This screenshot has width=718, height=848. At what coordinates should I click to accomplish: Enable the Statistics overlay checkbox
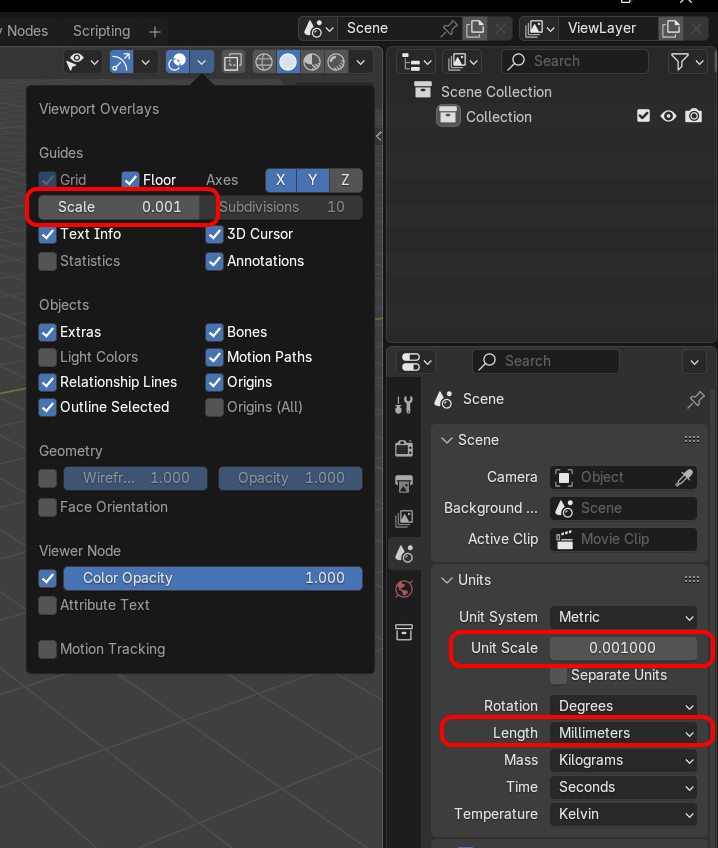(x=48, y=261)
